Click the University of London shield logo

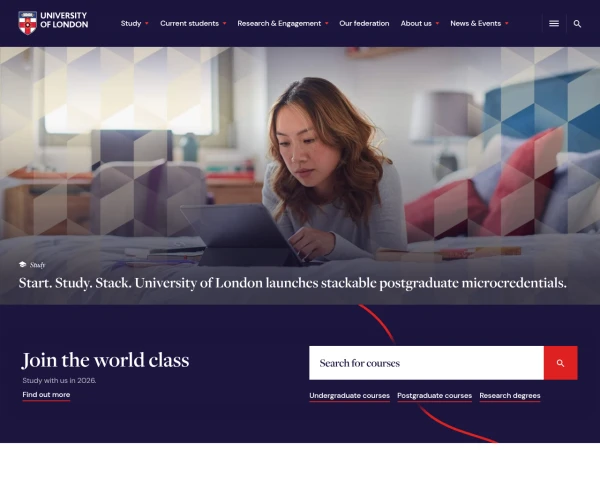28,23
